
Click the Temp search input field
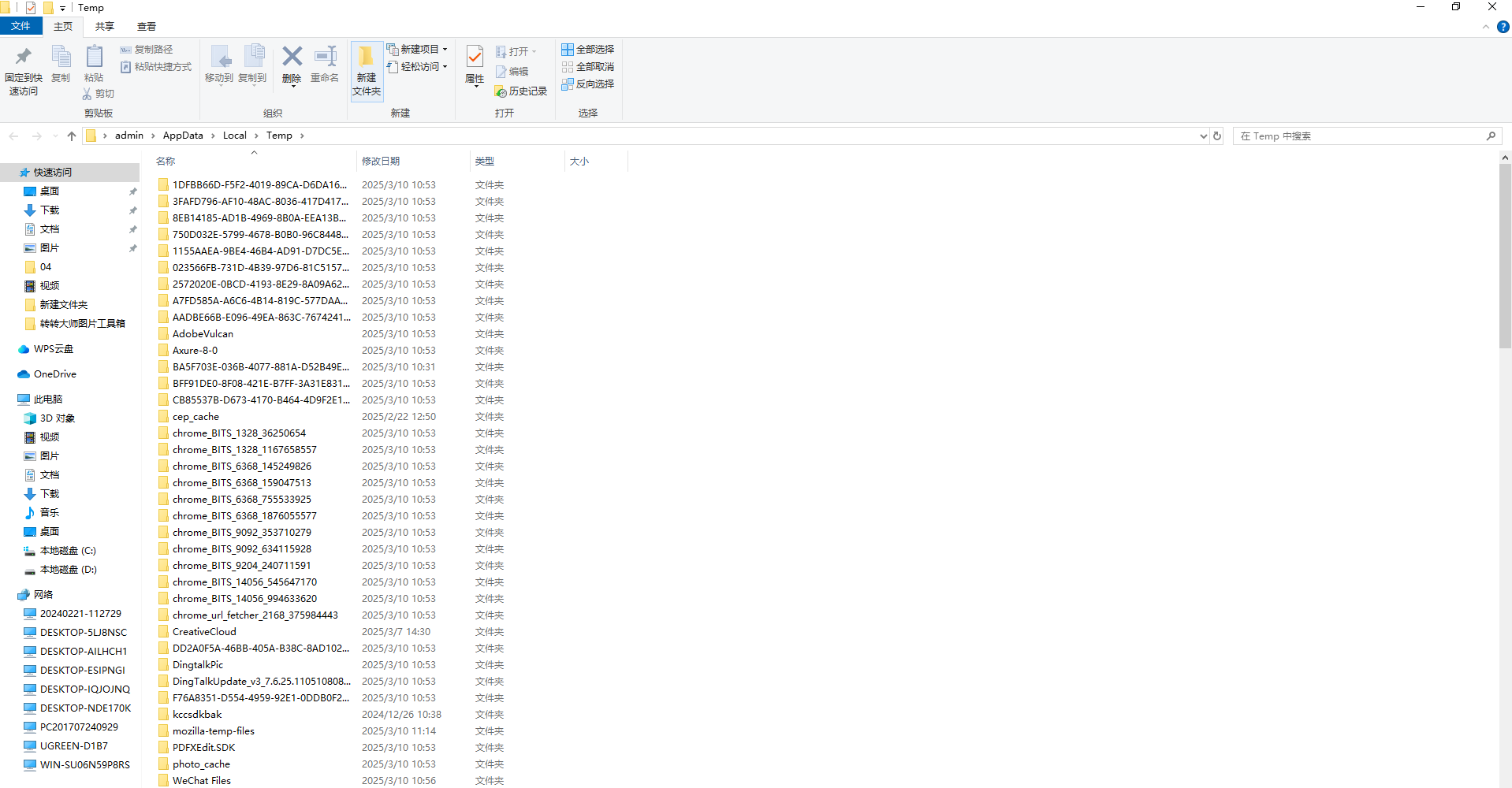click(x=1360, y=136)
